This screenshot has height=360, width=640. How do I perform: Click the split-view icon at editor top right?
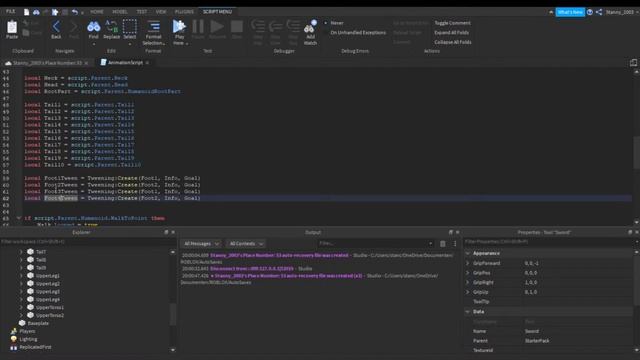[633, 62]
